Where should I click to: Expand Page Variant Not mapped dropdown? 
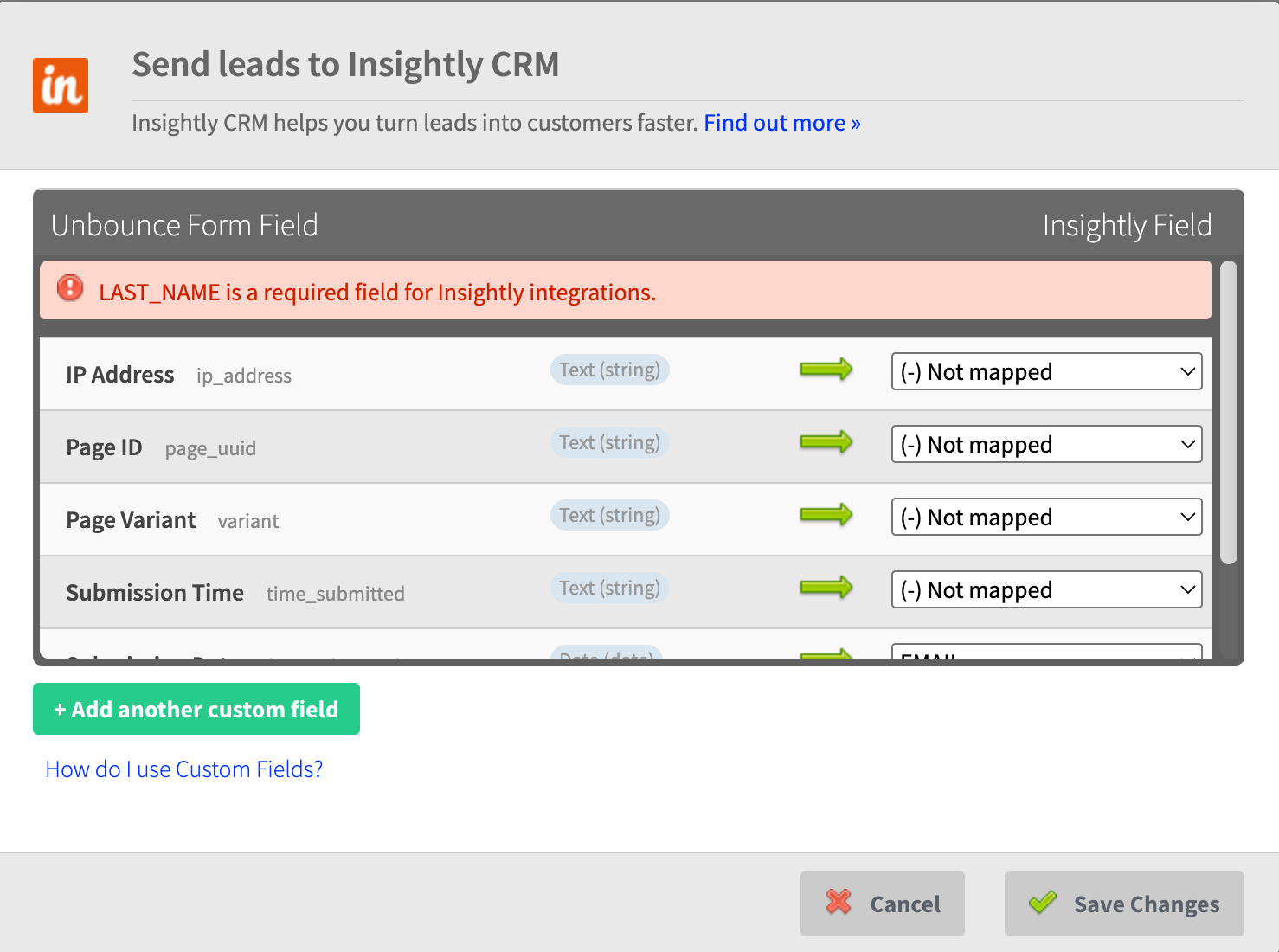1046,518
